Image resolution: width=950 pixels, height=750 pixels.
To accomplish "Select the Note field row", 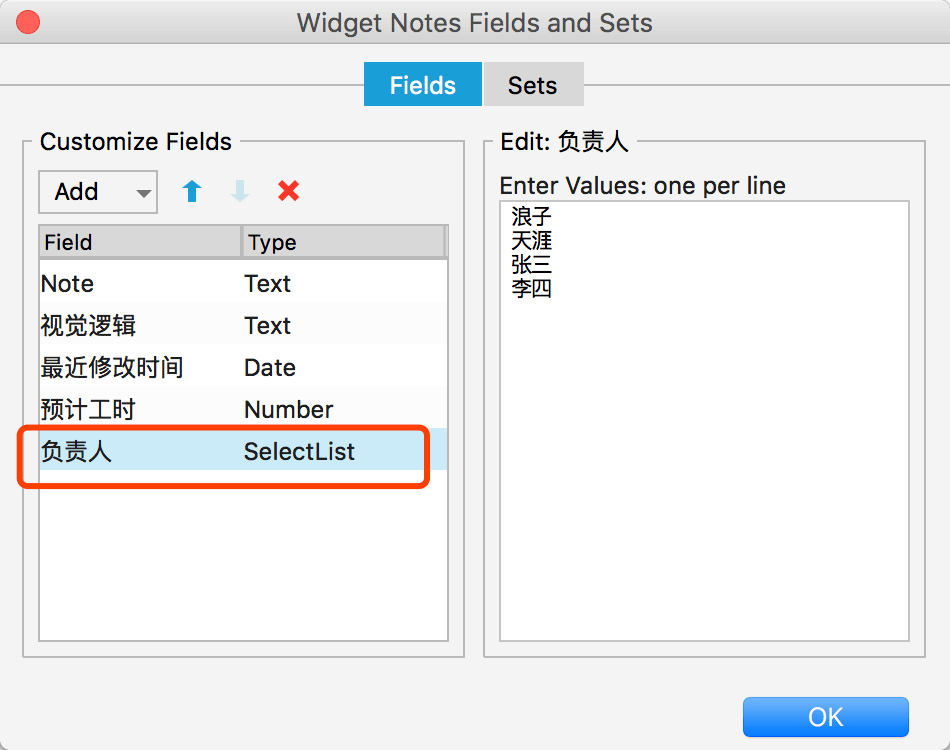I will tap(244, 284).
